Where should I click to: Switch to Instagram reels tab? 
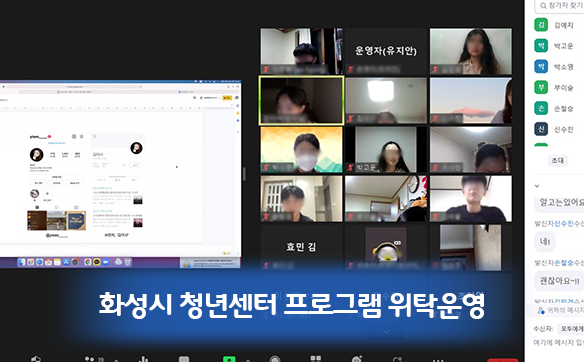(57, 207)
